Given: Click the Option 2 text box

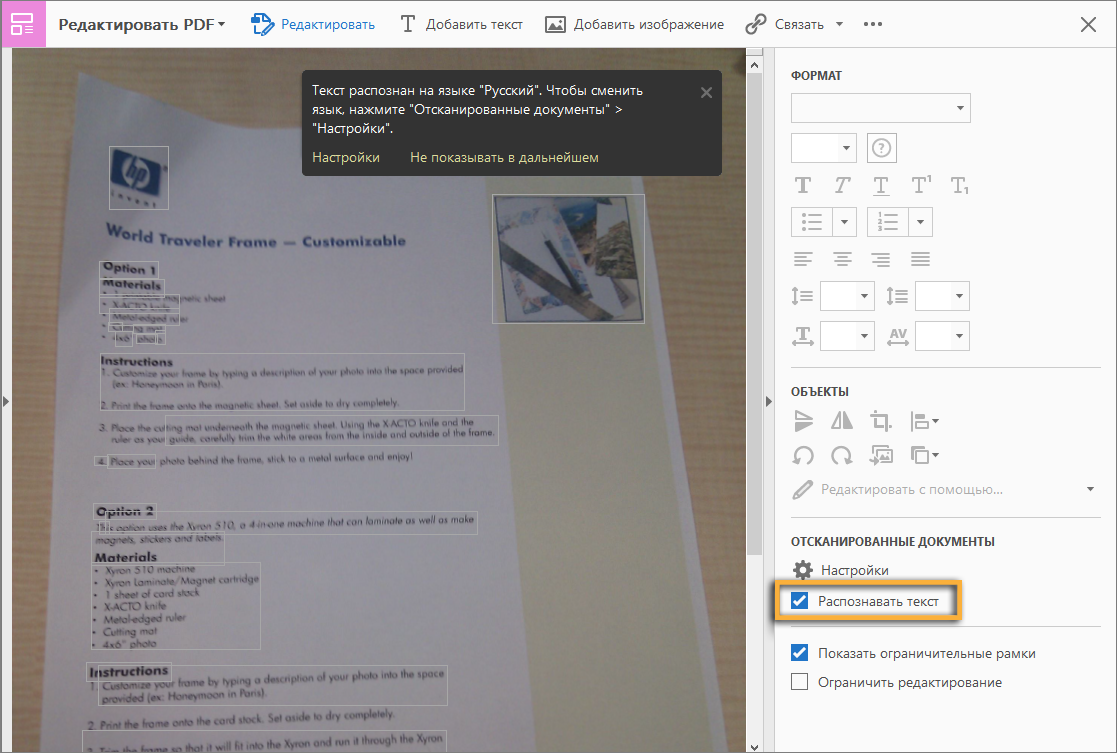Looking at the screenshot, I should click(125, 511).
